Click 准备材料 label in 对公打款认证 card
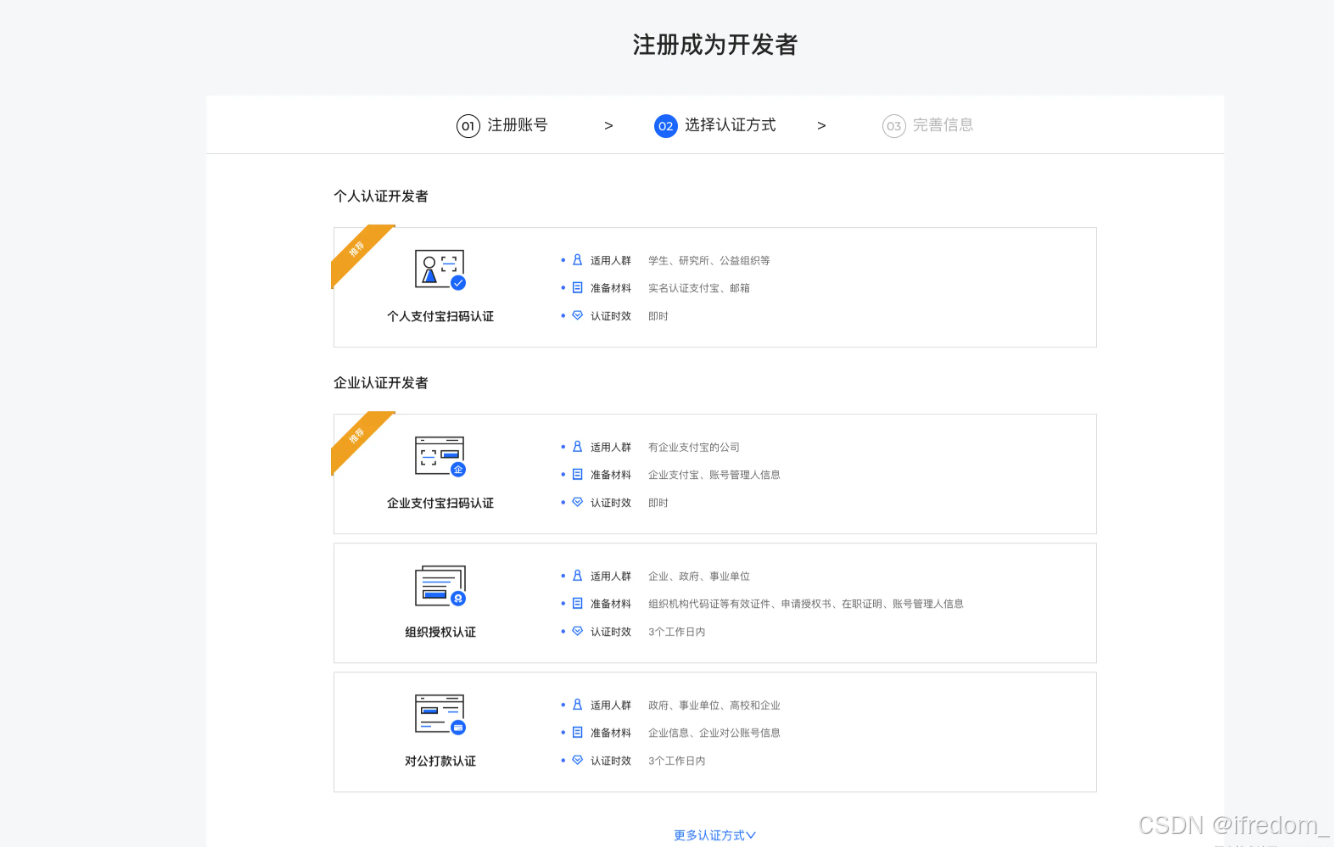This screenshot has width=1334, height=847. pos(611,733)
